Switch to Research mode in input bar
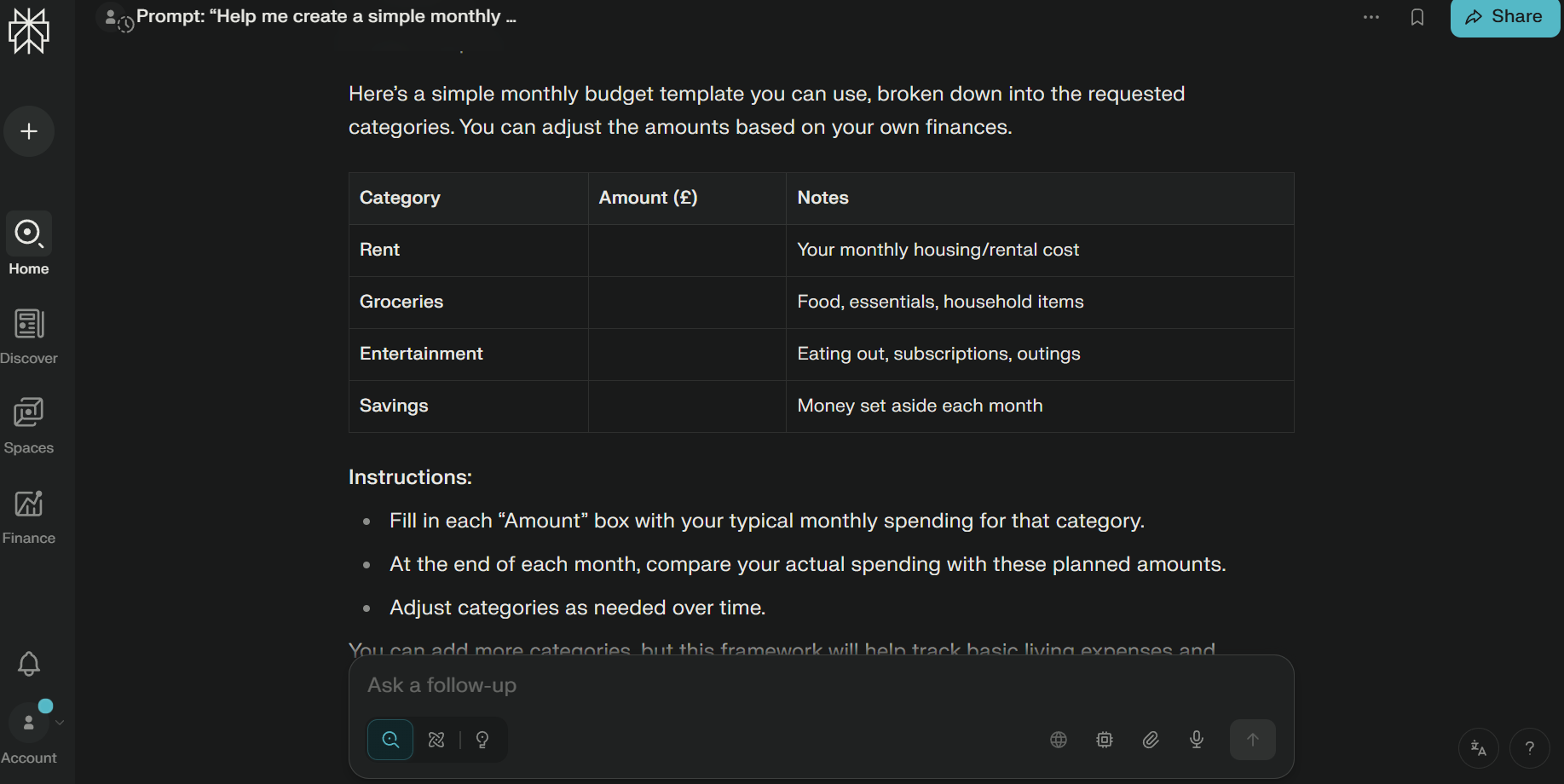1564x784 pixels. click(436, 740)
